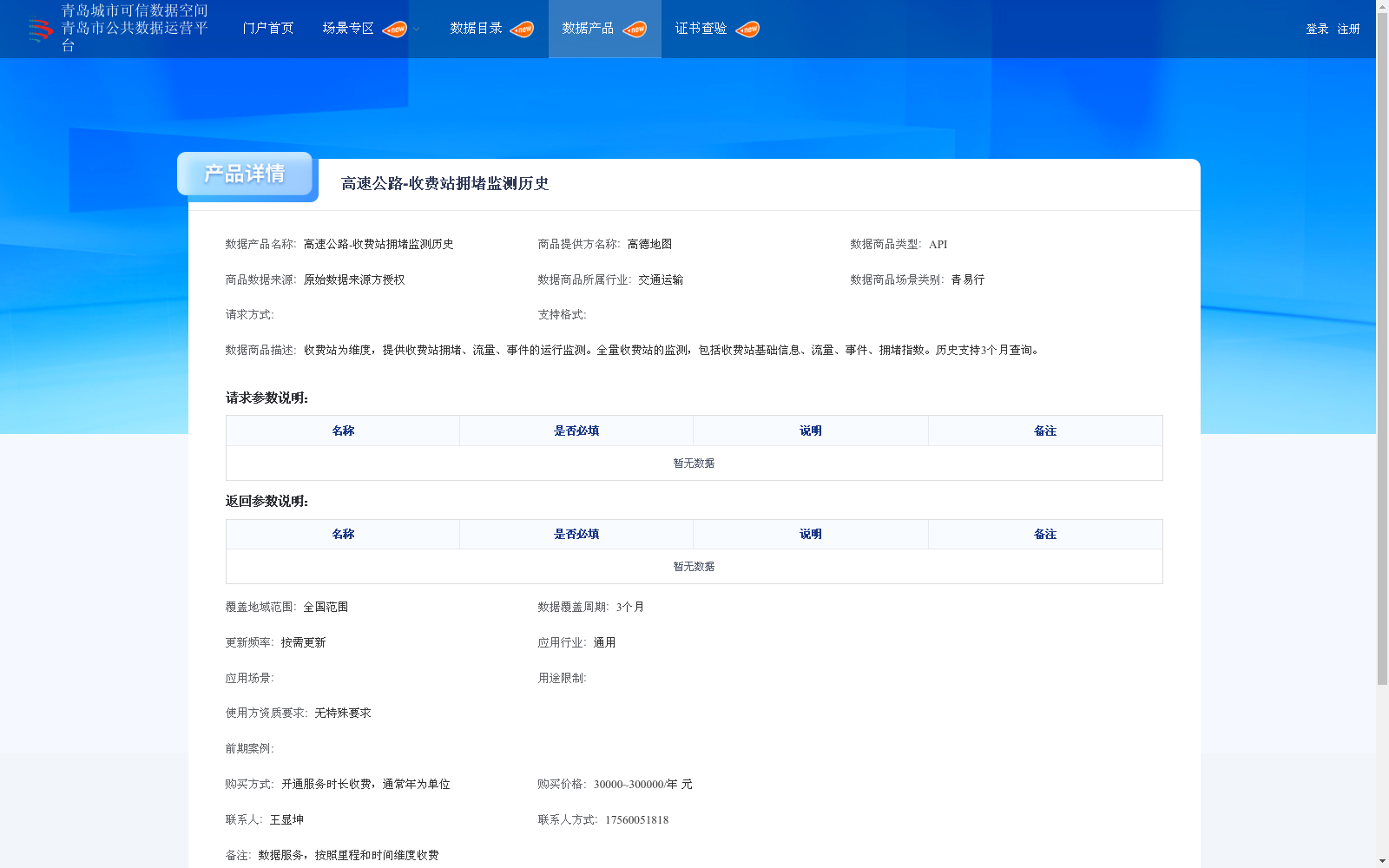Click the contact name 王显坤

(287, 819)
